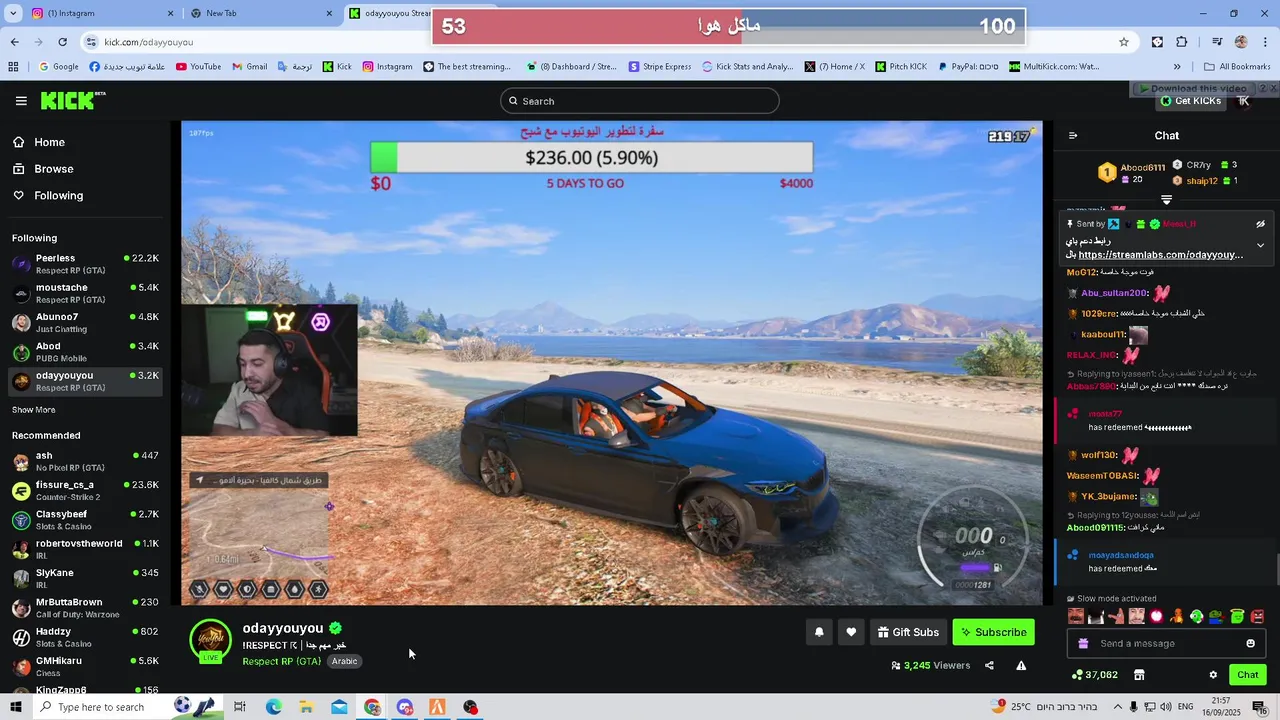This screenshot has width=1280, height=720.
Task: Click the green Subscribe button
Action: [x=993, y=632]
